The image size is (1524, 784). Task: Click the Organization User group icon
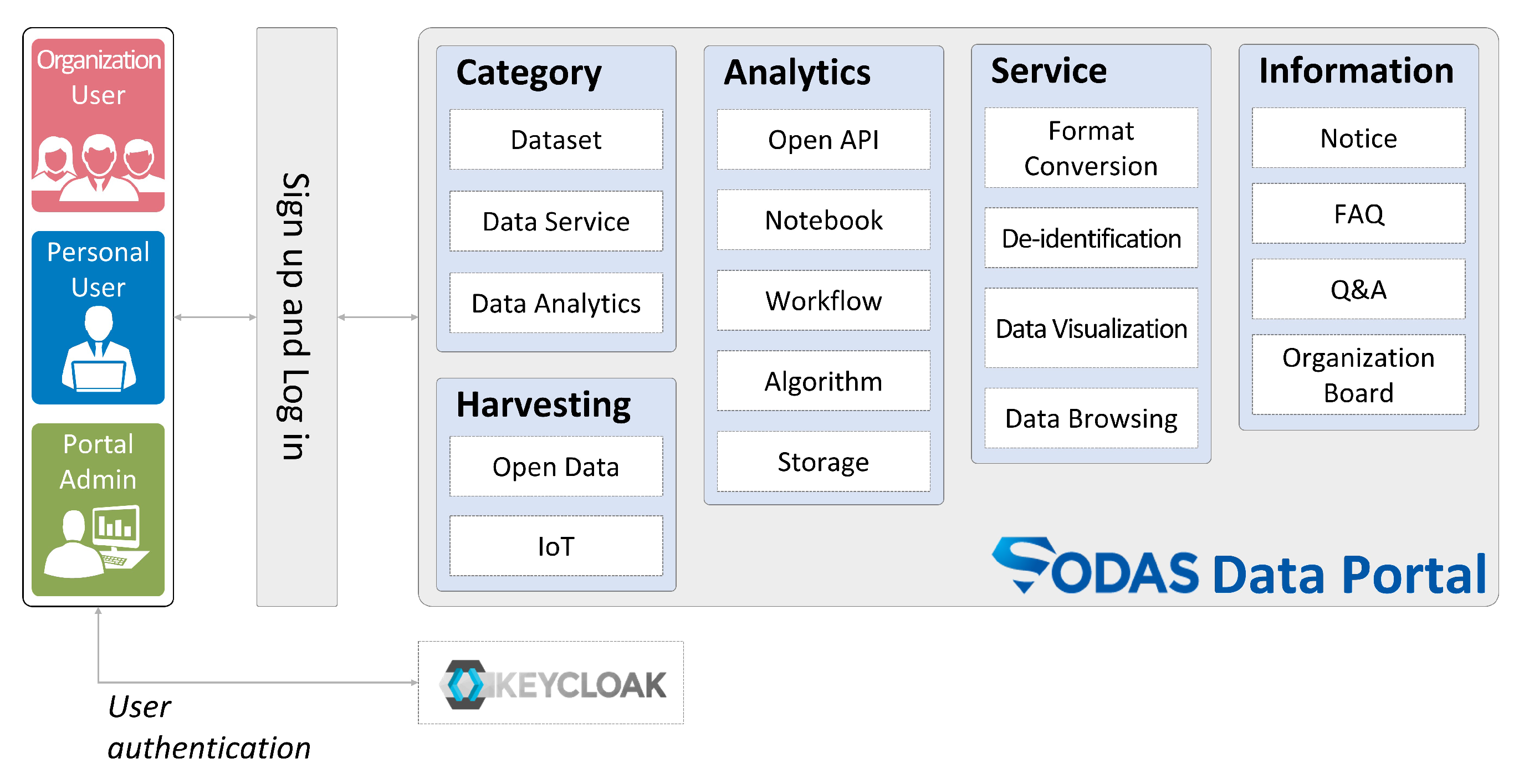pyautogui.click(x=98, y=166)
